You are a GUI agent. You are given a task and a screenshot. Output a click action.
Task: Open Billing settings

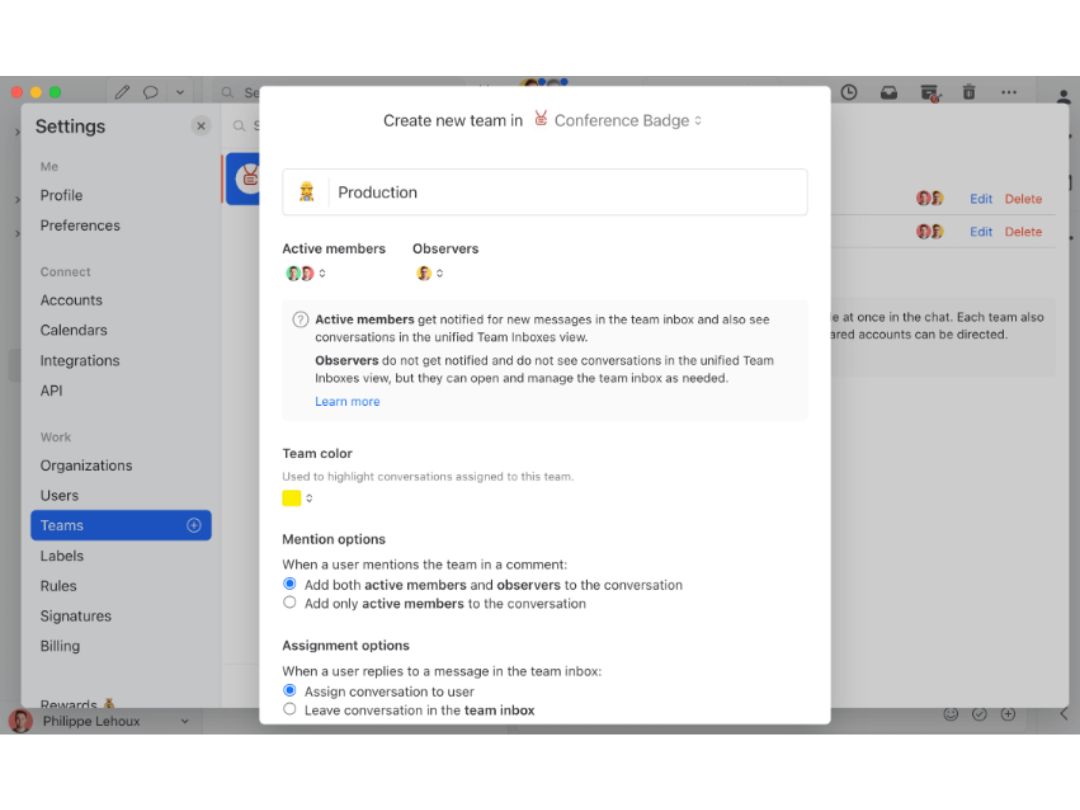point(60,646)
